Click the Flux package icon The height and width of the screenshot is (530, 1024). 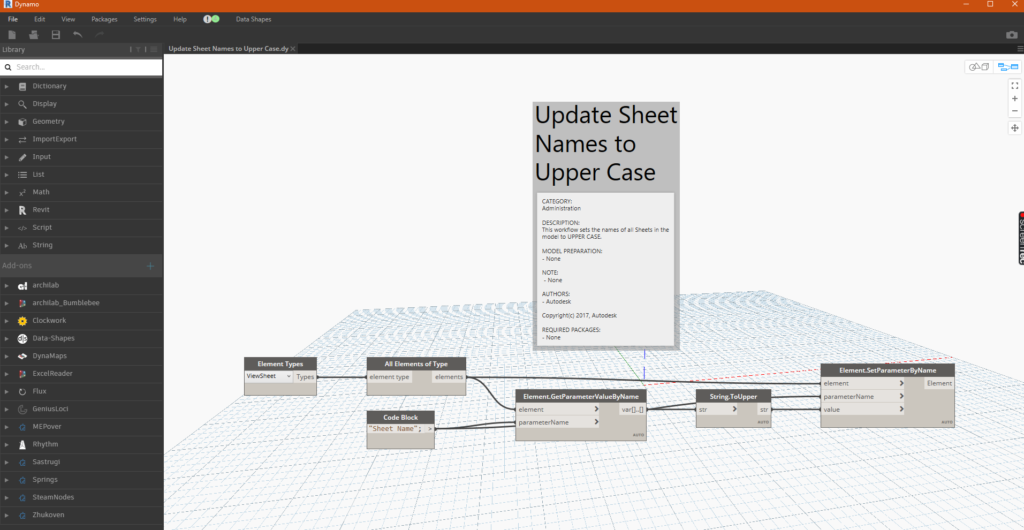[x=22, y=392]
